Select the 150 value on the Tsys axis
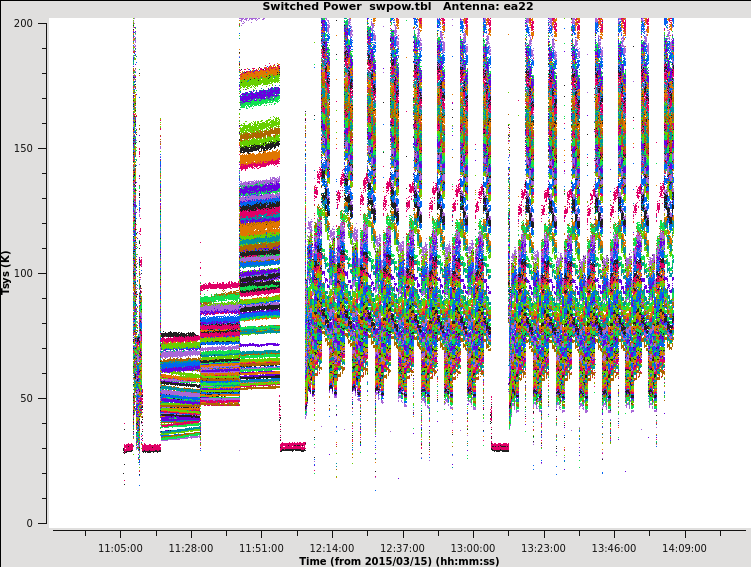Image resolution: width=751 pixels, height=567 pixels. 23,148
